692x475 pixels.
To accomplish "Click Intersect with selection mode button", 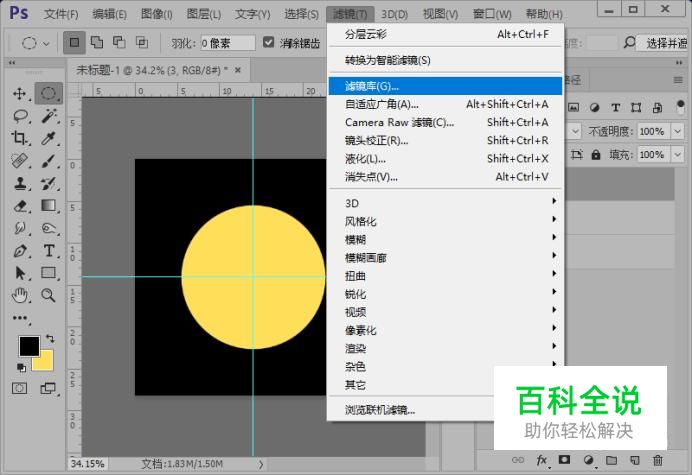I will pyautogui.click(x=142, y=42).
